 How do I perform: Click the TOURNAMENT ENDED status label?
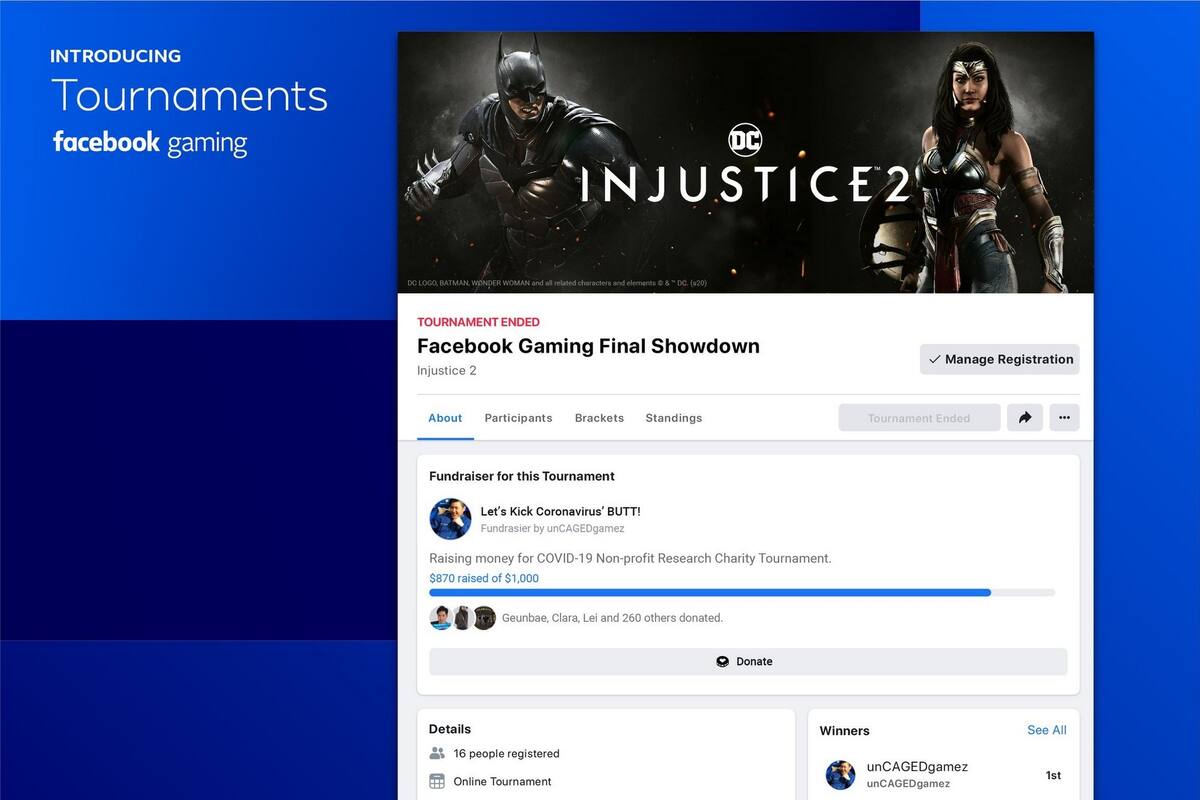(478, 322)
